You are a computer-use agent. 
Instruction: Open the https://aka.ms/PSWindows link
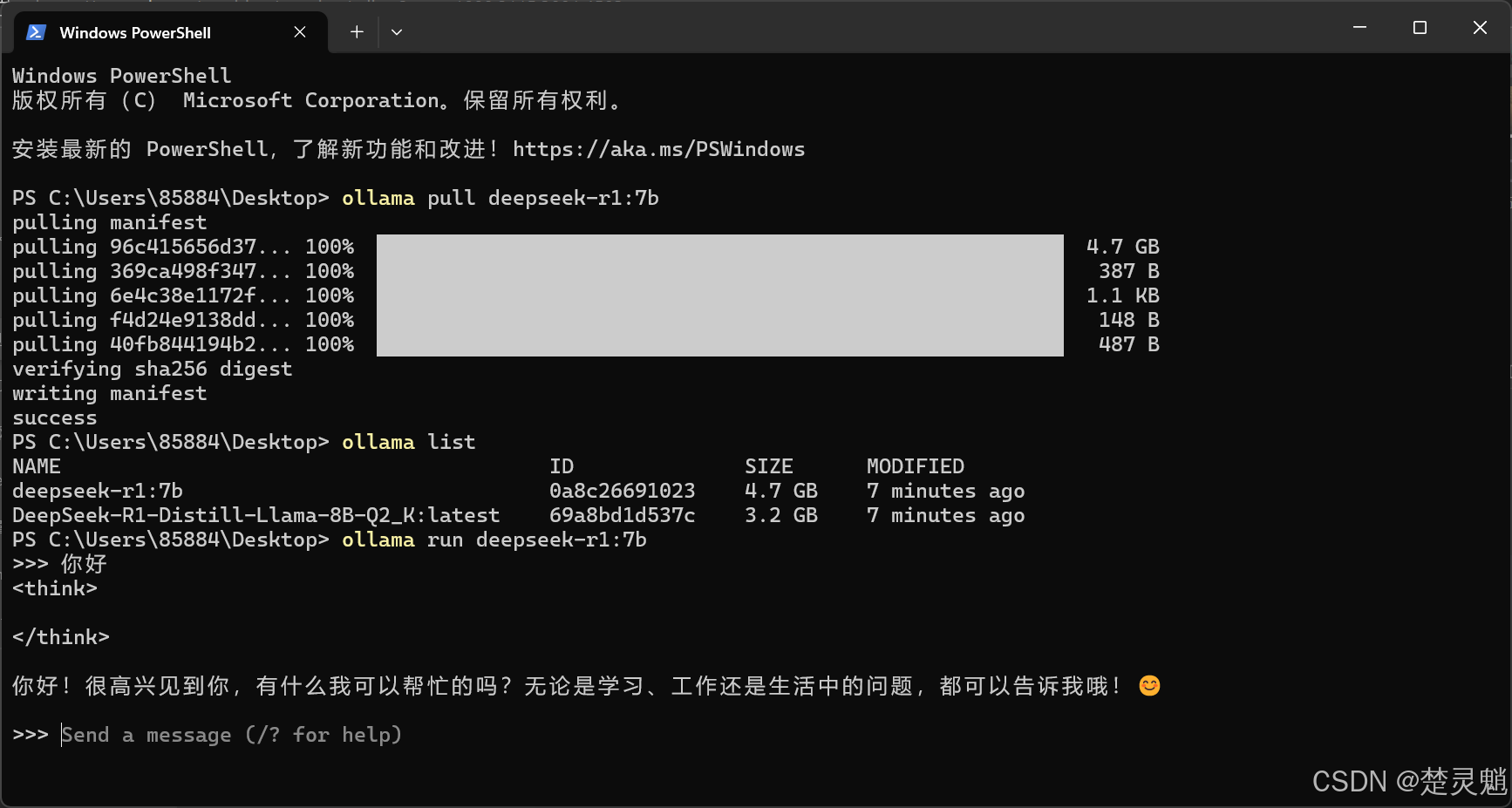click(658, 149)
